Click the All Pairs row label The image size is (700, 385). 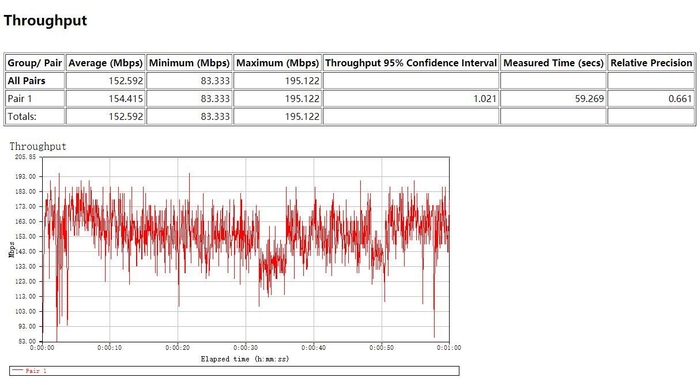point(26,81)
